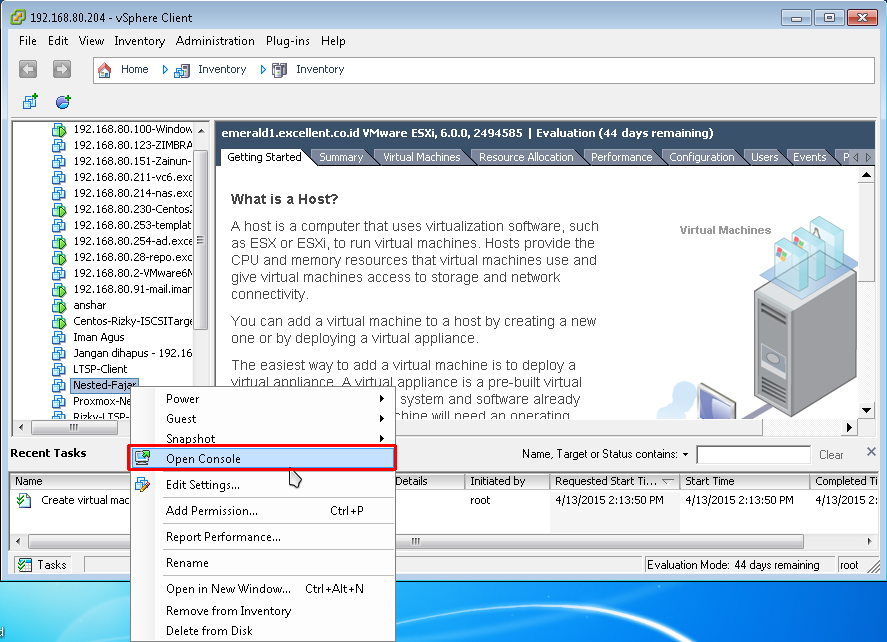Click the back navigation arrow

(x=28, y=69)
